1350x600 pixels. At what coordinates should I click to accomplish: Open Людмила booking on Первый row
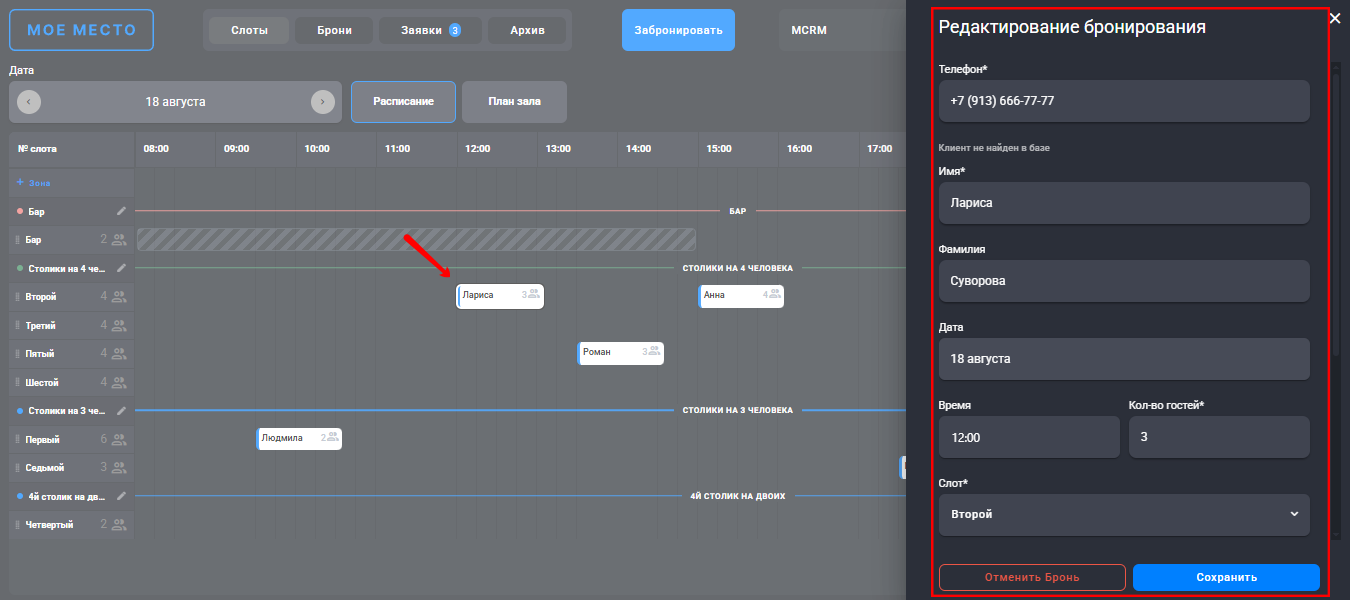point(299,438)
